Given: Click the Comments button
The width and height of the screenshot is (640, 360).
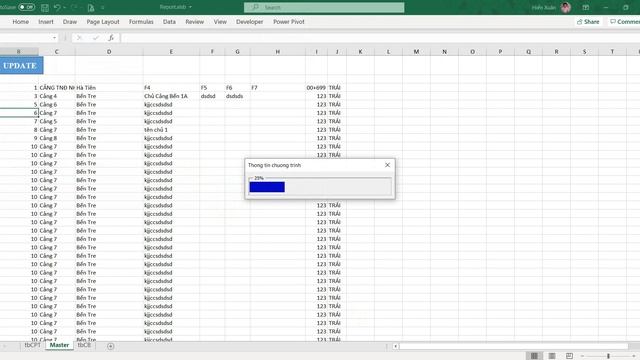Looking at the screenshot, I should point(624,22).
